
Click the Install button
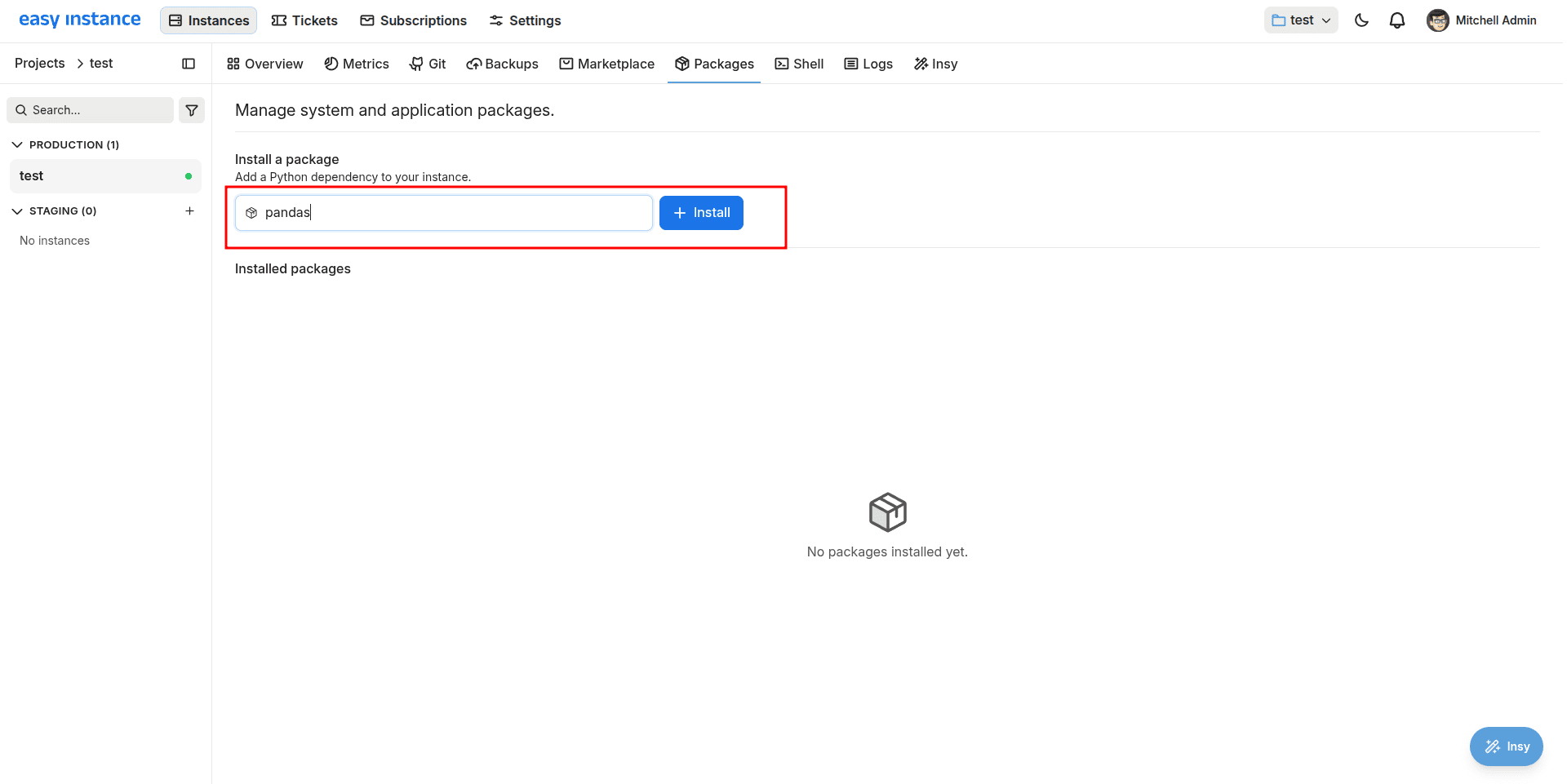click(x=701, y=213)
